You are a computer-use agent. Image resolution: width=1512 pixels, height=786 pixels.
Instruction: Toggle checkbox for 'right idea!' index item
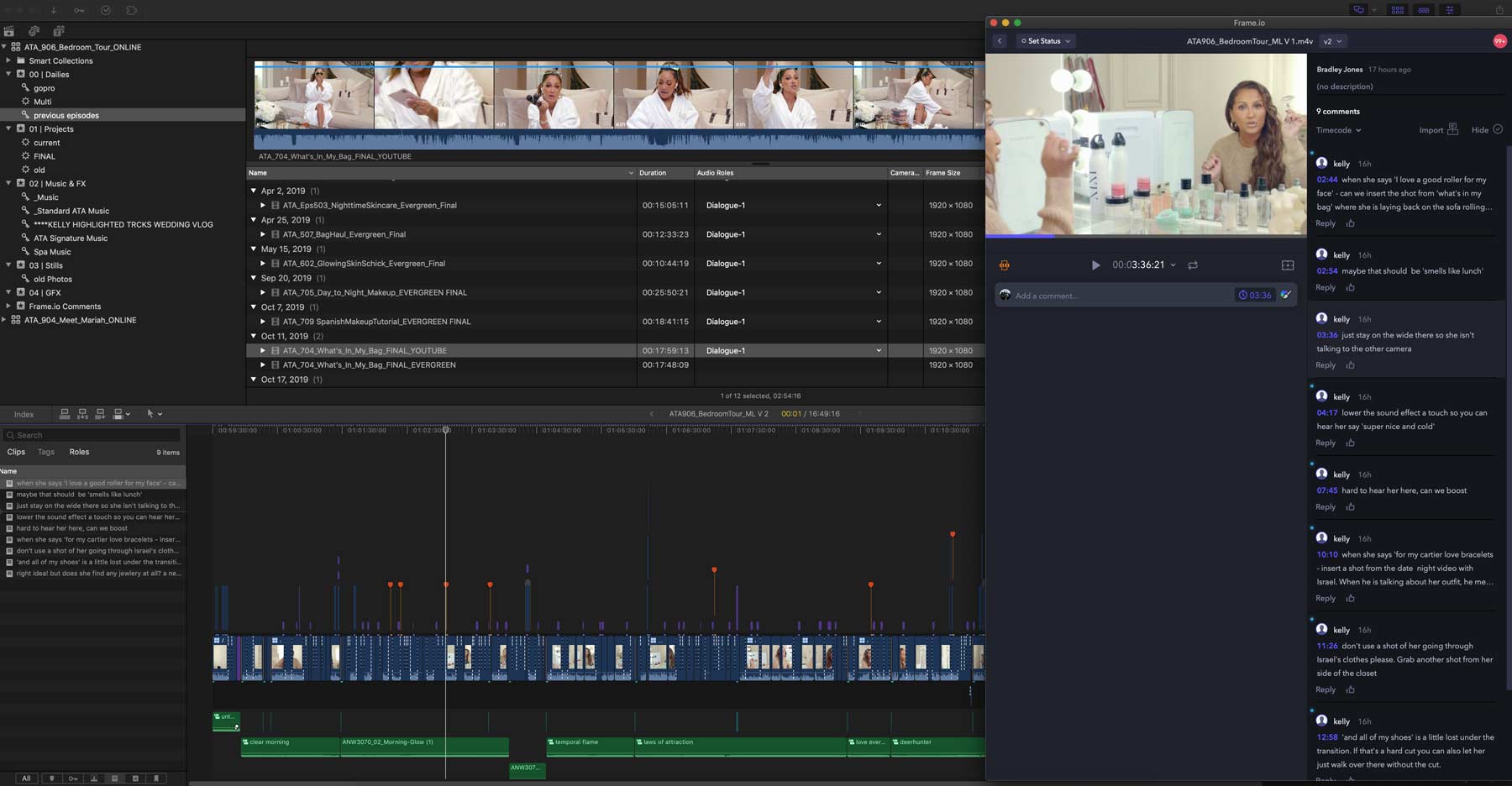point(9,574)
